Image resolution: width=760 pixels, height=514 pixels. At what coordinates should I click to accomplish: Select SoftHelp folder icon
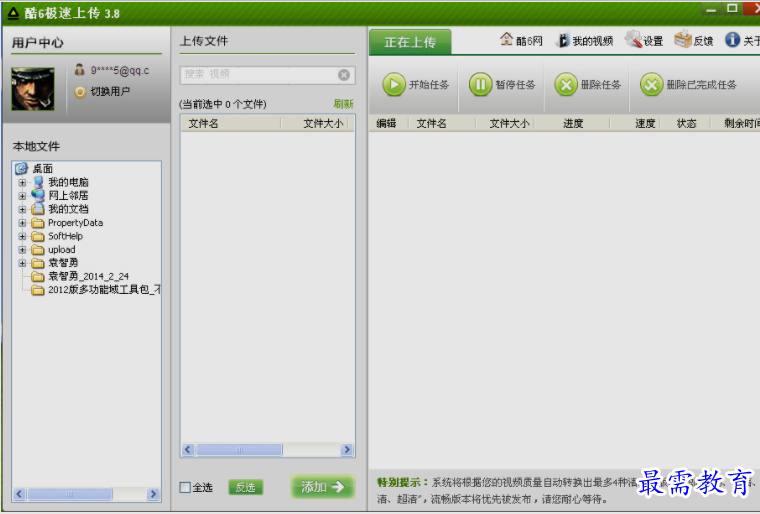(x=38, y=236)
